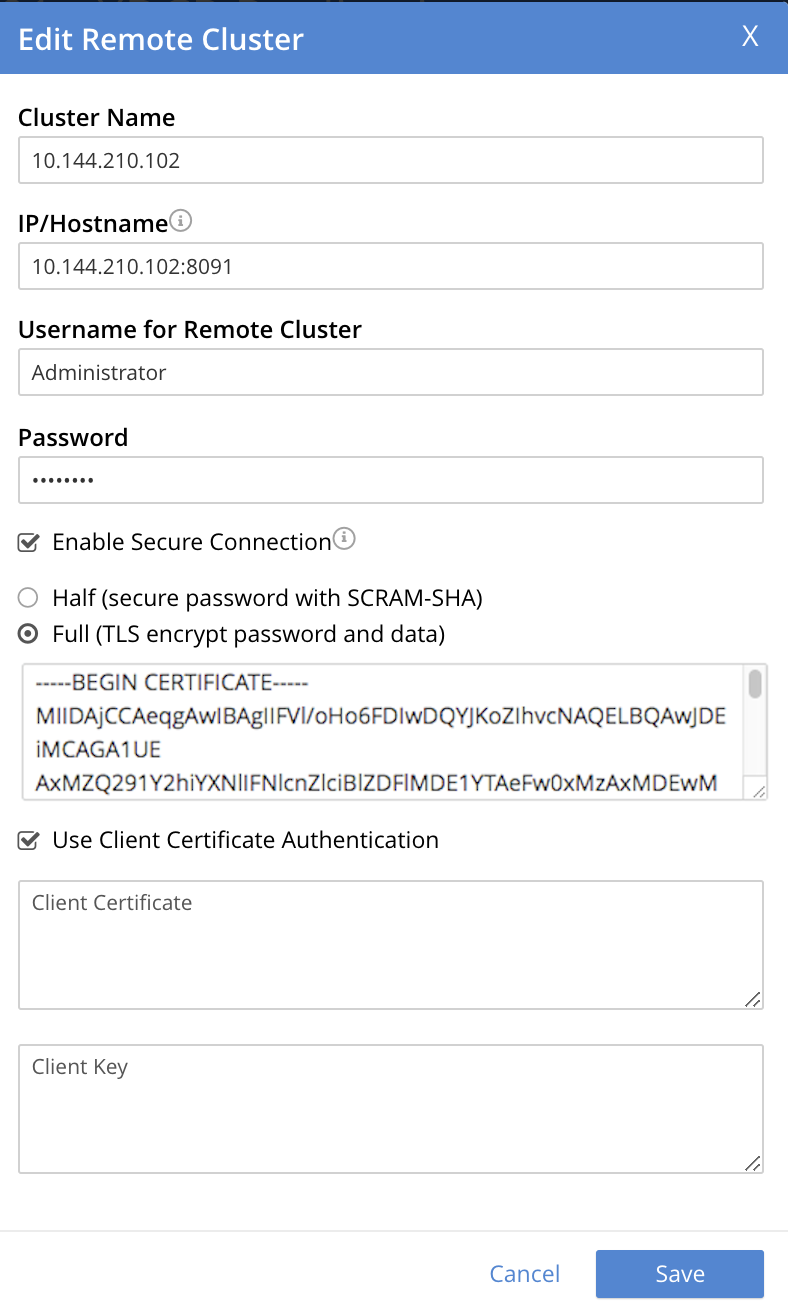Viewport: 788px width, 1312px height.
Task: Close the Edit Remote Cluster dialog
Action: [750, 36]
